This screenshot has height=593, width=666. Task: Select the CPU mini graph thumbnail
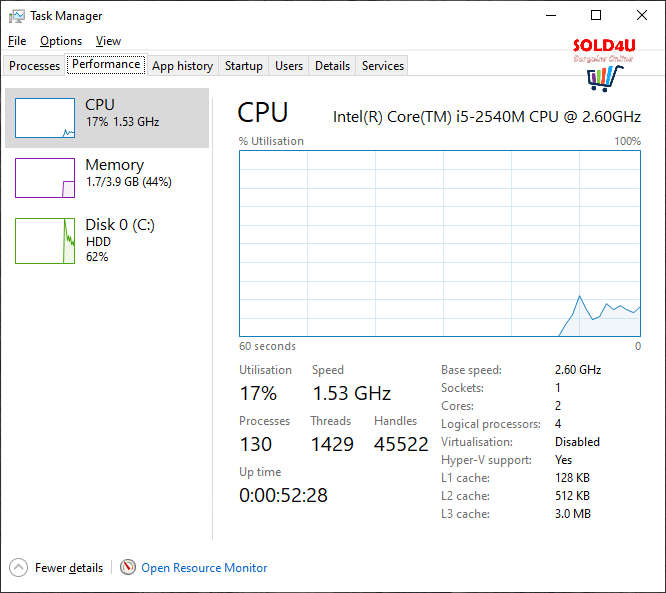[x=45, y=118]
